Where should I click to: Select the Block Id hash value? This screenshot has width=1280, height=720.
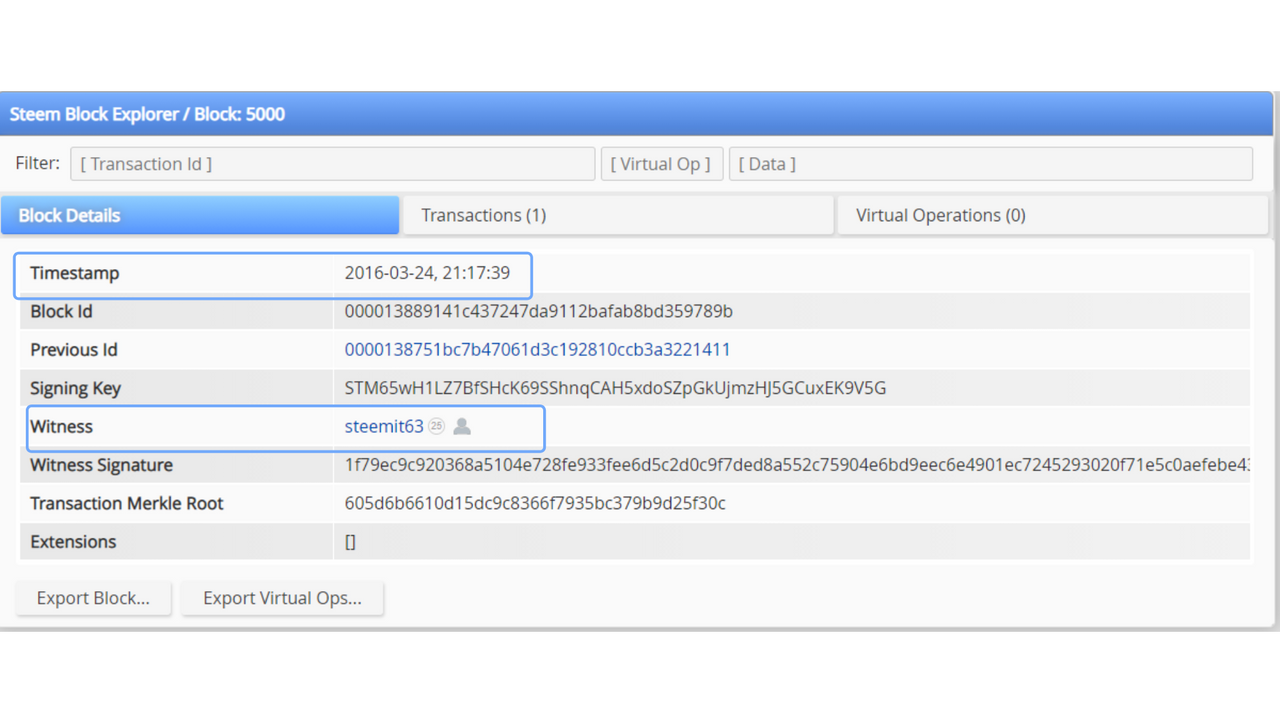click(538, 311)
